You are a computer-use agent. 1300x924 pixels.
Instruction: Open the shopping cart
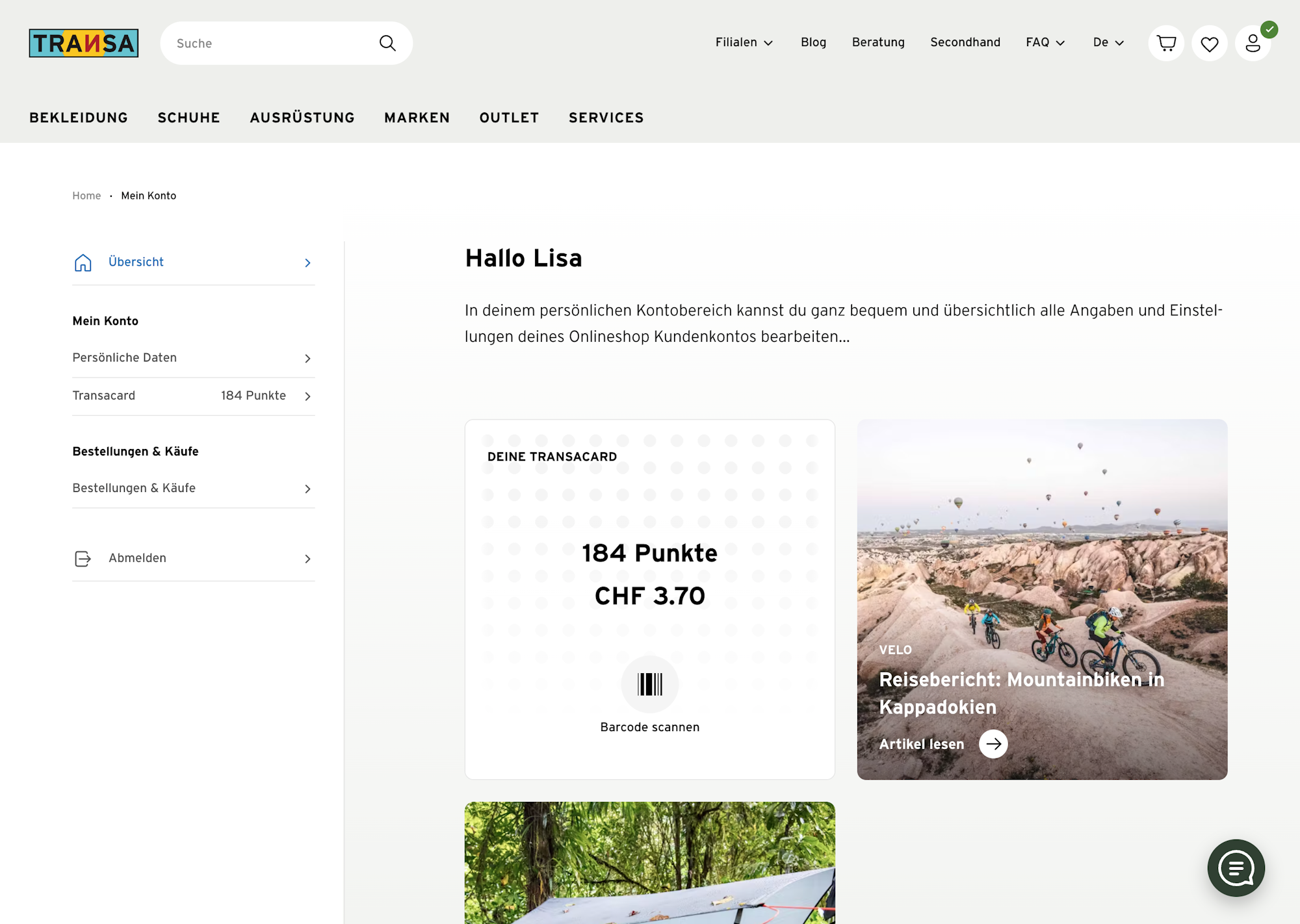1166,43
